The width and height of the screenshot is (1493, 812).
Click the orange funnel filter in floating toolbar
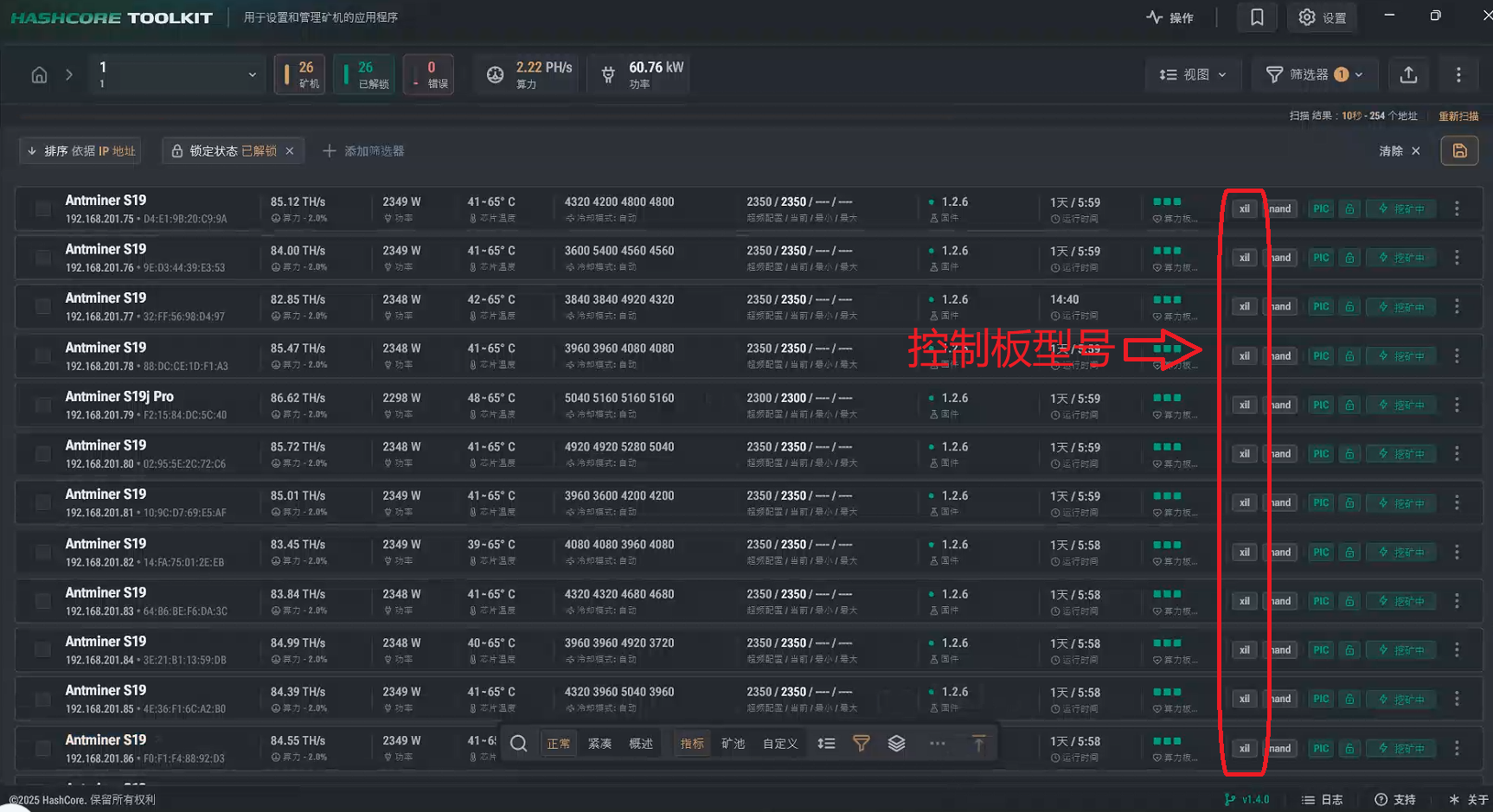pos(862,744)
